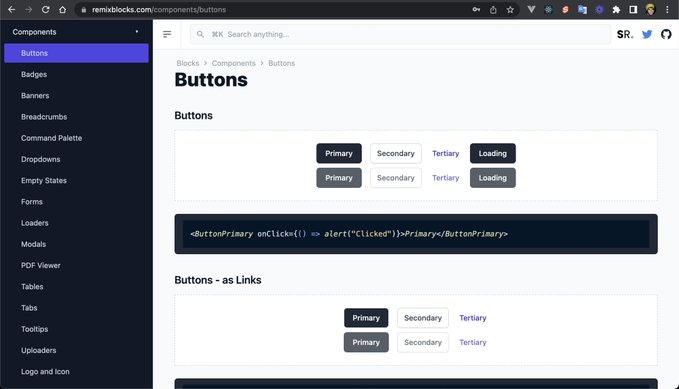Open the red S extension icon

[565, 10]
